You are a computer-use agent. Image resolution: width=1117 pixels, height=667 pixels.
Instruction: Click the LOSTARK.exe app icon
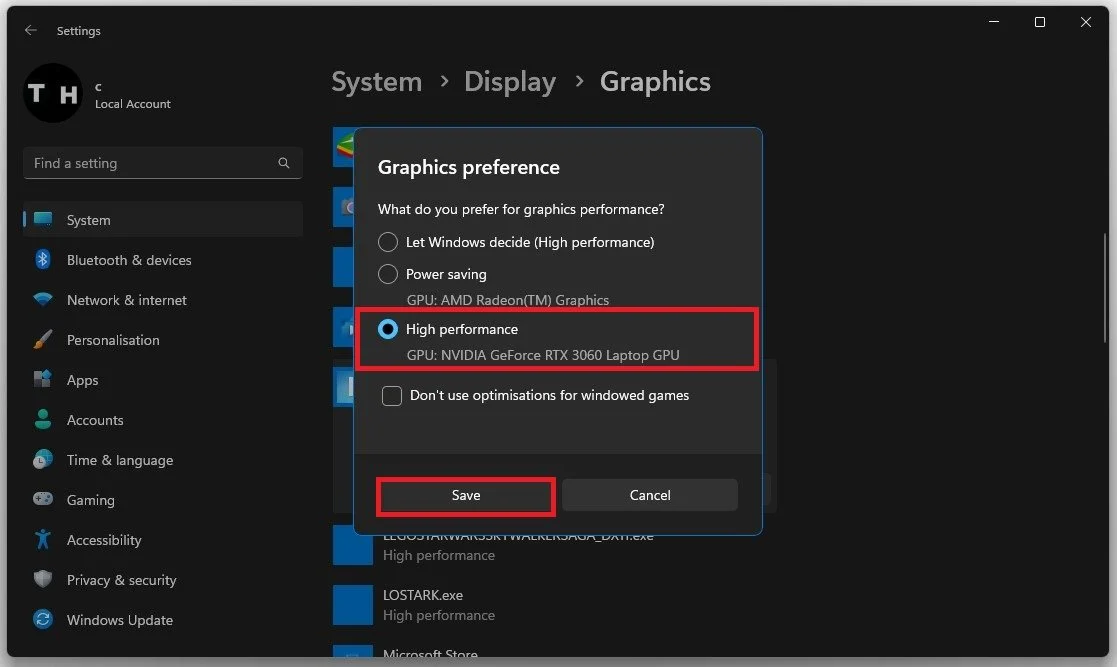353,605
